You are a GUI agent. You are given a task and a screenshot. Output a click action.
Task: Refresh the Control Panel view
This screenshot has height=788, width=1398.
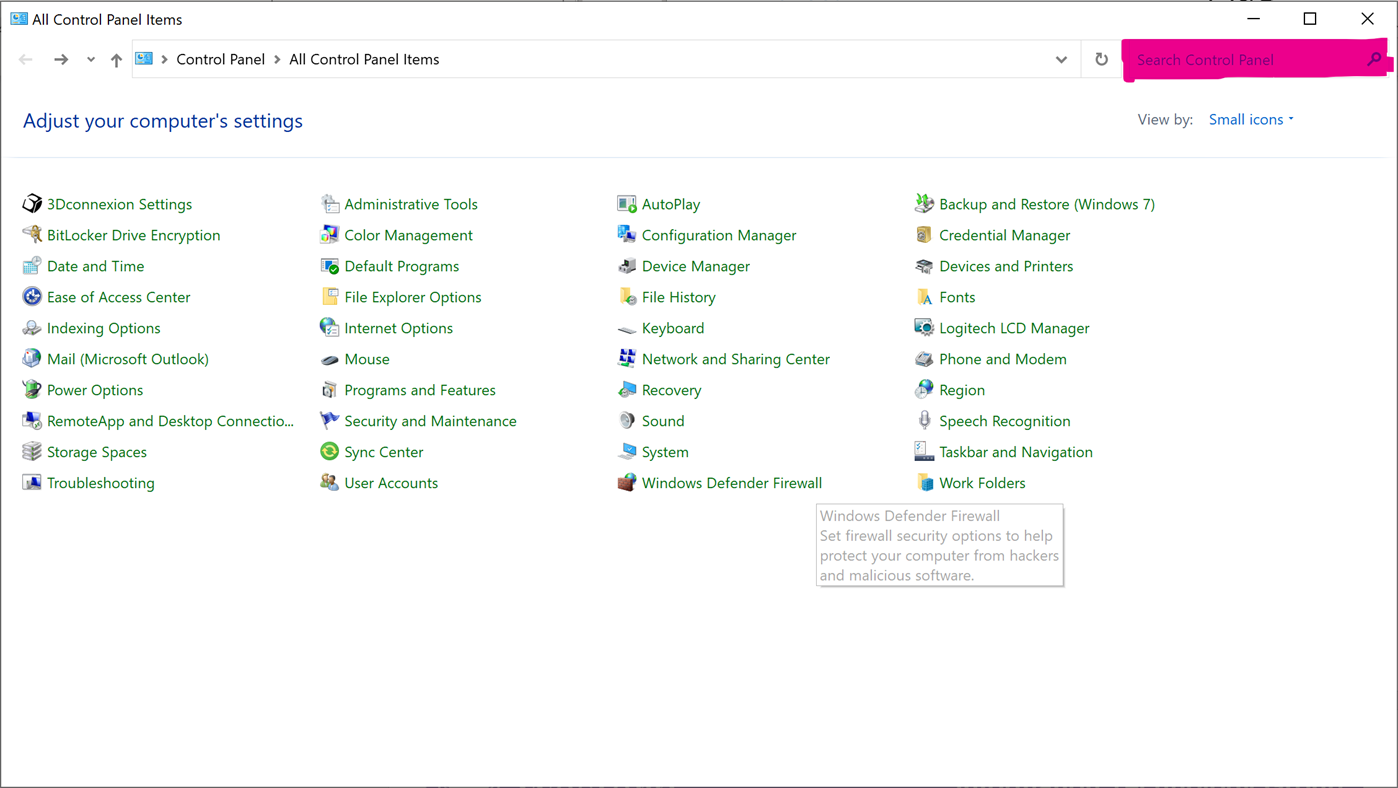tap(1101, 59)
